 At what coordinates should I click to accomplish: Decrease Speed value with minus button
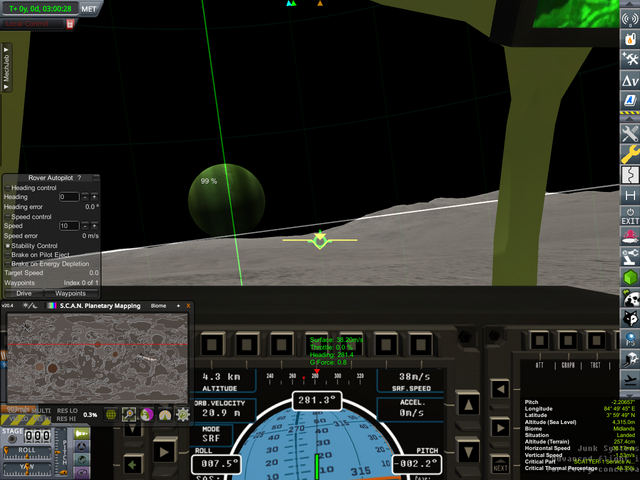point(85,226)
